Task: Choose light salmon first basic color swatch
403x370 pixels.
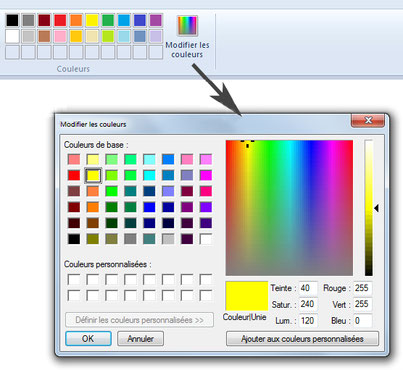Action: 74,159
